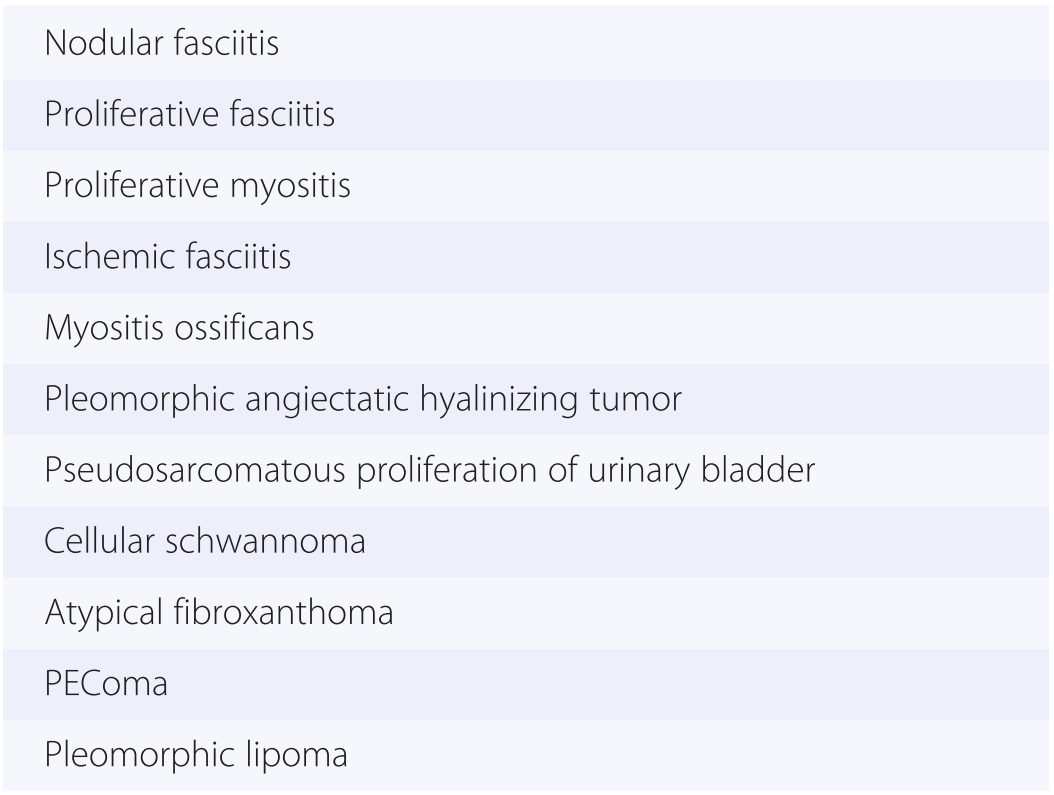Choose the Cellular schwannoma row
Screen dimensions: 1054x795
(x=204, y=542)
